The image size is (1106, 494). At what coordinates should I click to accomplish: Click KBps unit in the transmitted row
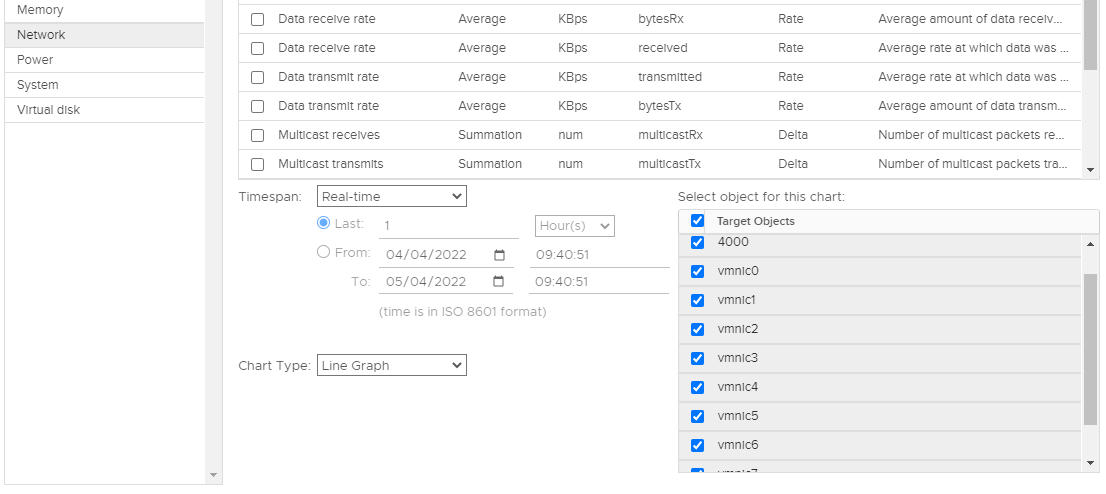point(572,77)
